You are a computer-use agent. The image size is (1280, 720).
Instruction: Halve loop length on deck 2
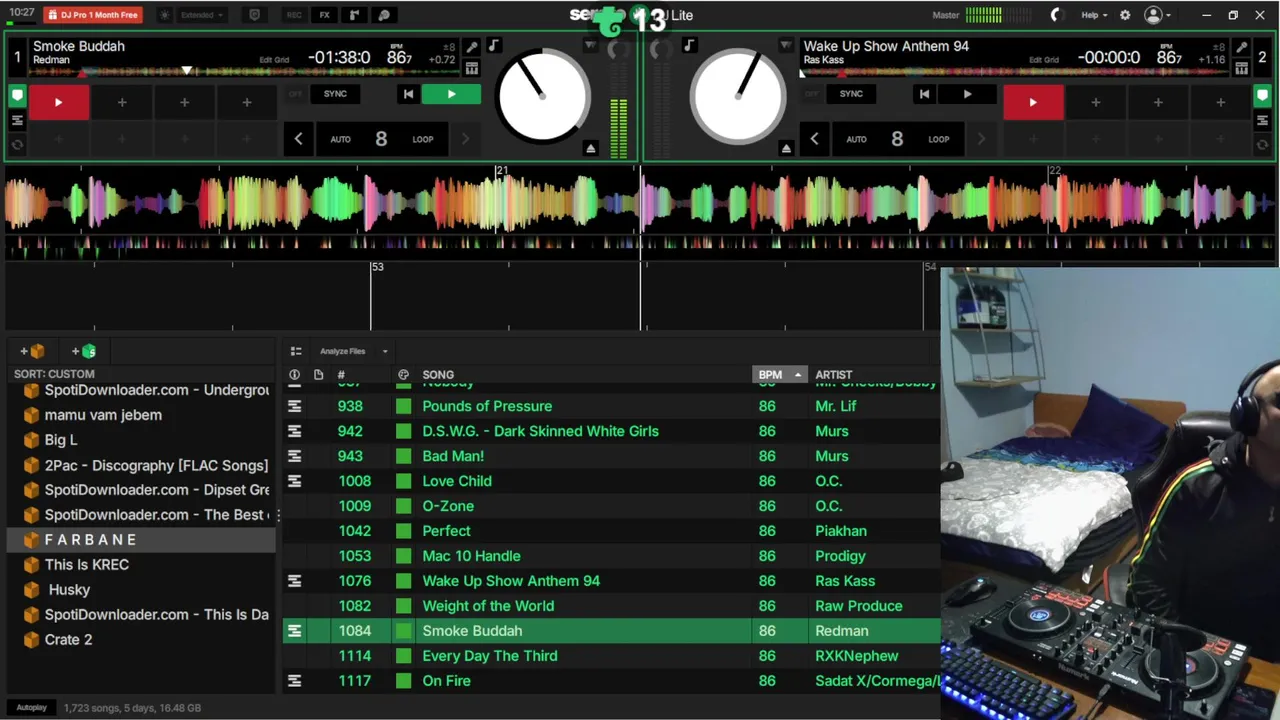click(814, 139)
